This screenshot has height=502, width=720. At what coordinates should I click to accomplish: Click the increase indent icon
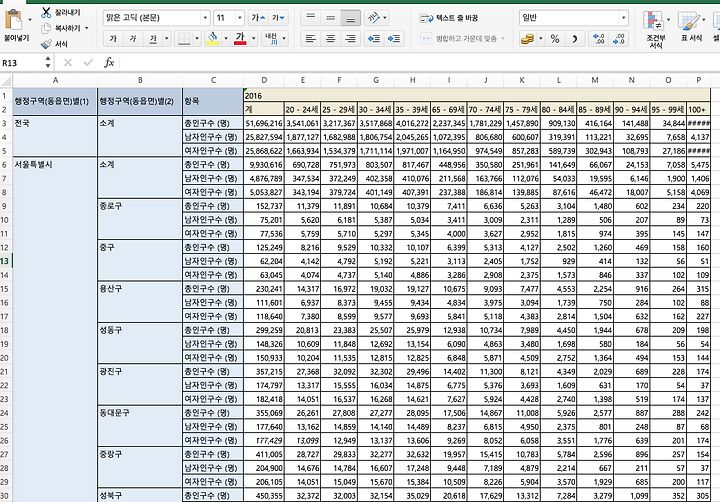[x=394, y=39]
